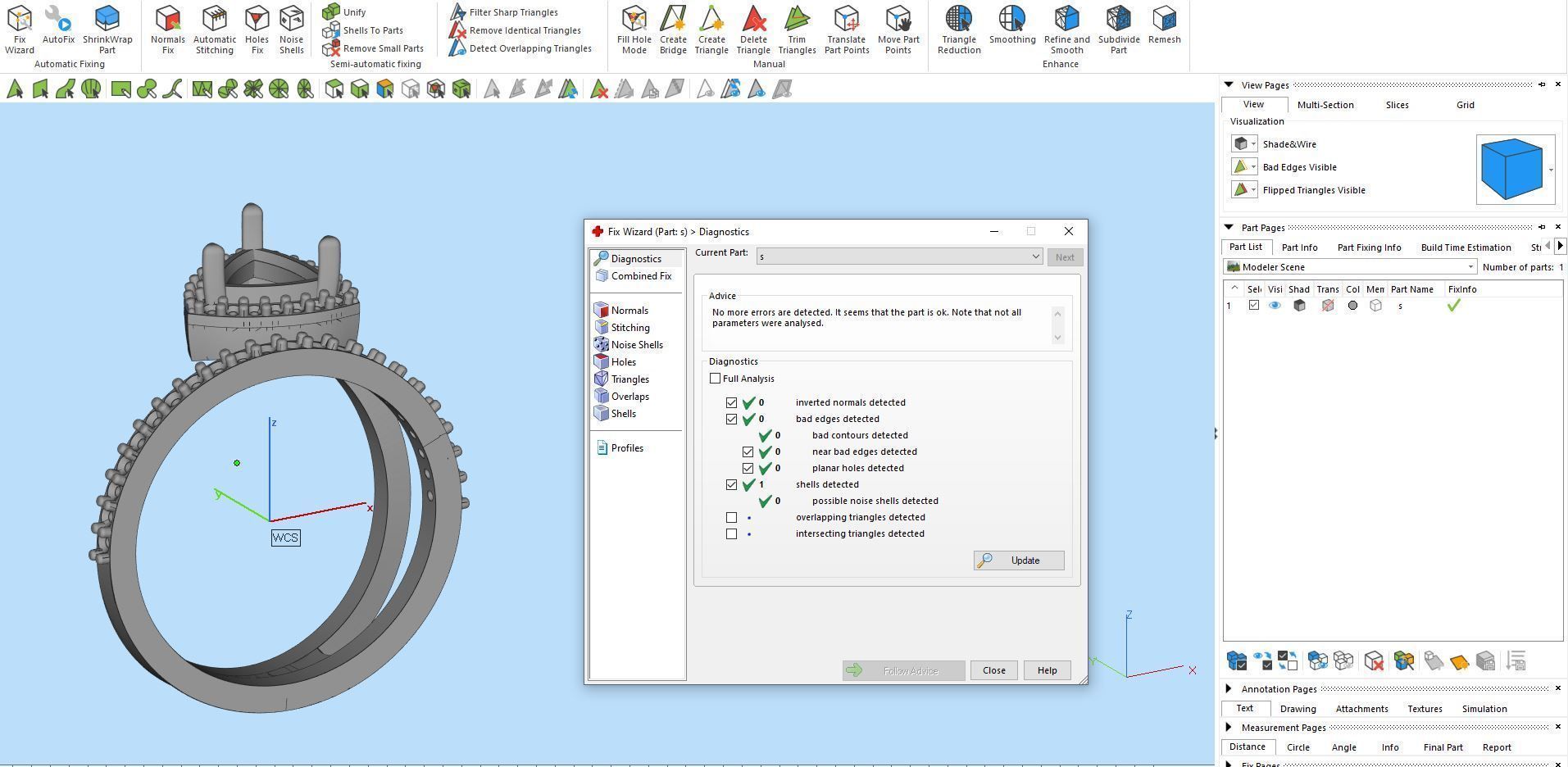Switch to the Multi-Section tab
Image resolution: width=1568 pixels, height=767 pixels.
pos(1325,105)
